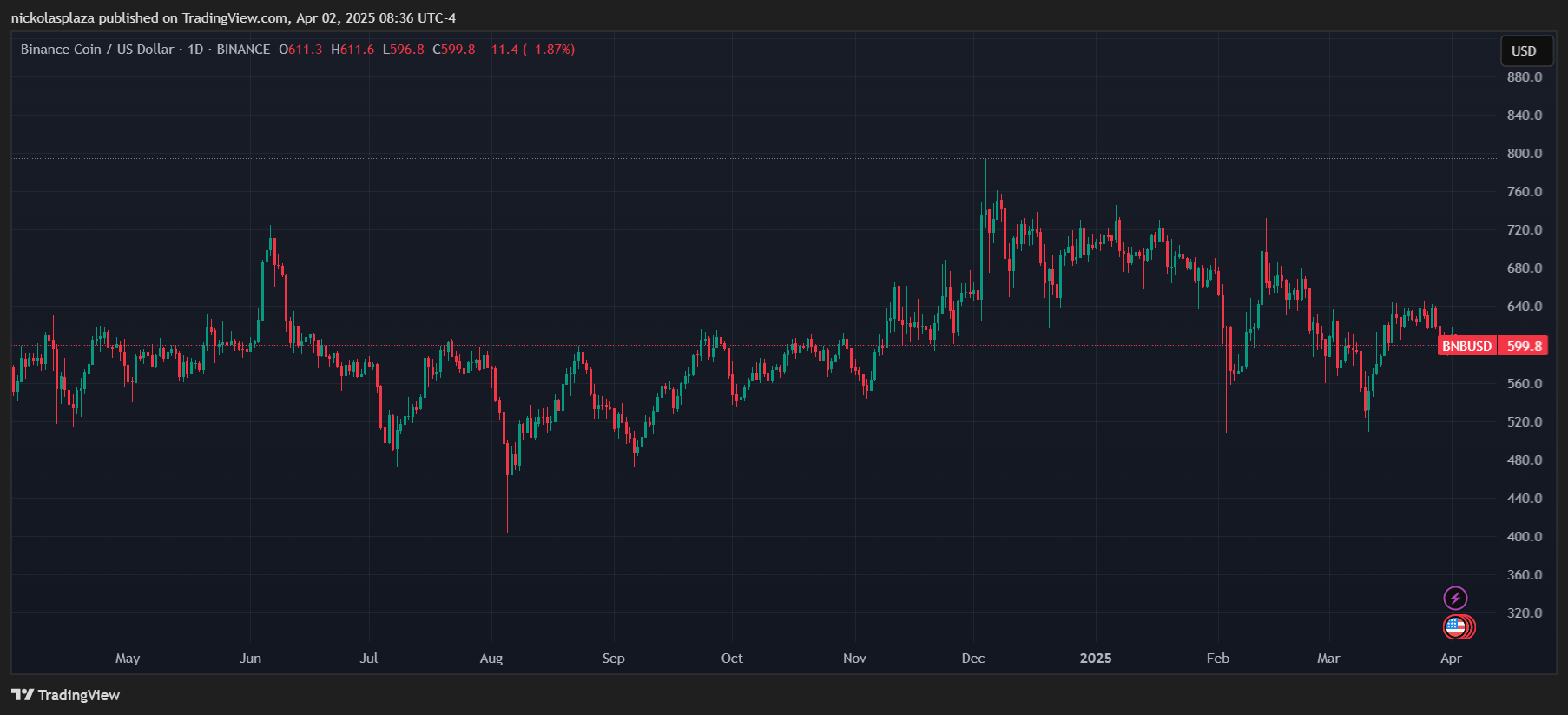Click the 520.0 price axis label

coord(1525,421)
